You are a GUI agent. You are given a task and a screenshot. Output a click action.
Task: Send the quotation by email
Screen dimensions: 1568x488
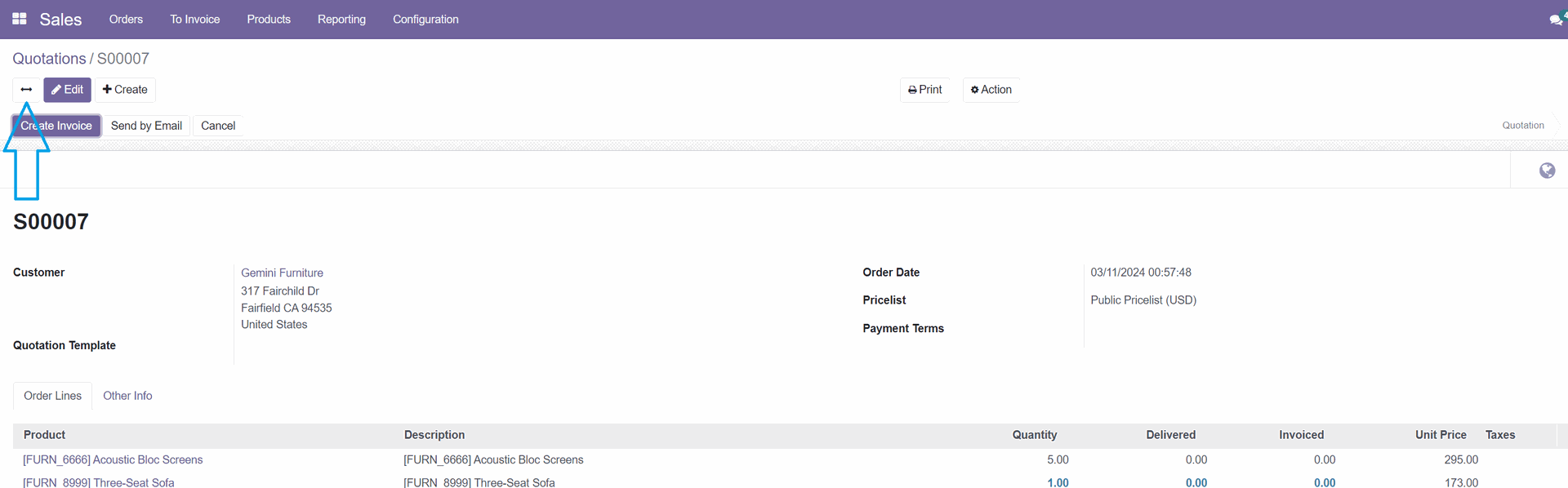[146, 126]
